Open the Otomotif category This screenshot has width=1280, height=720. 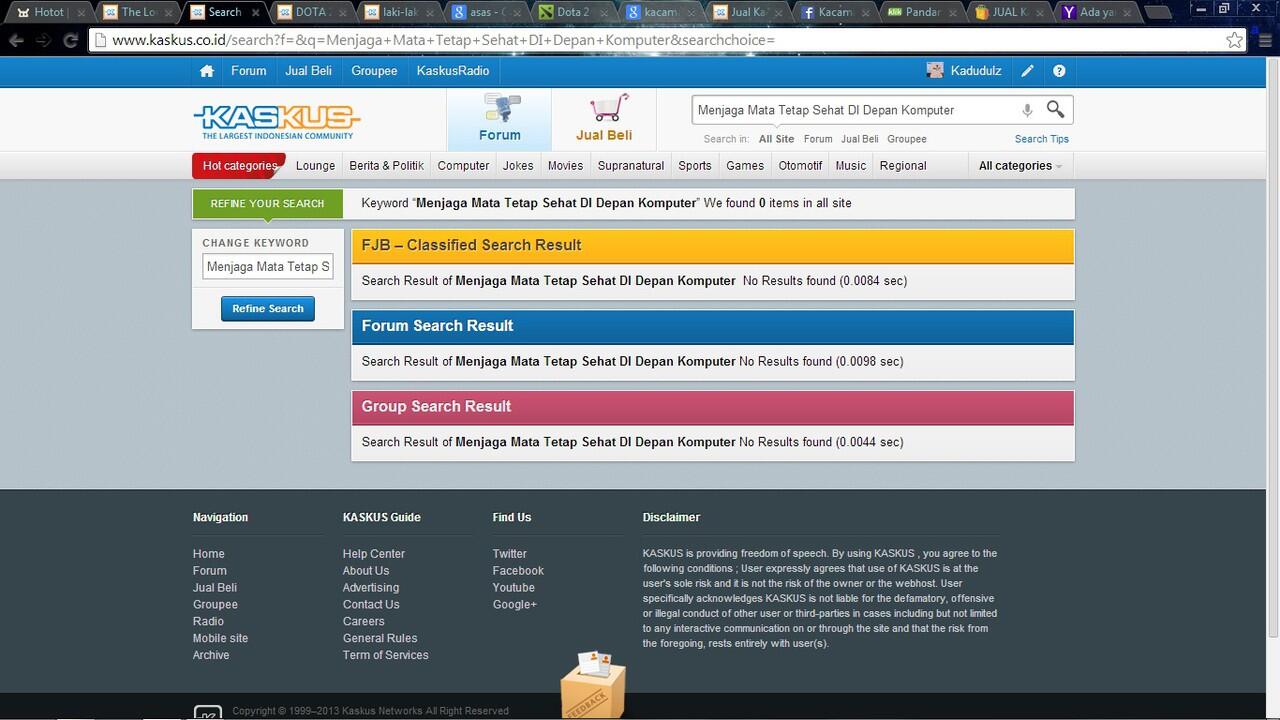800,166
